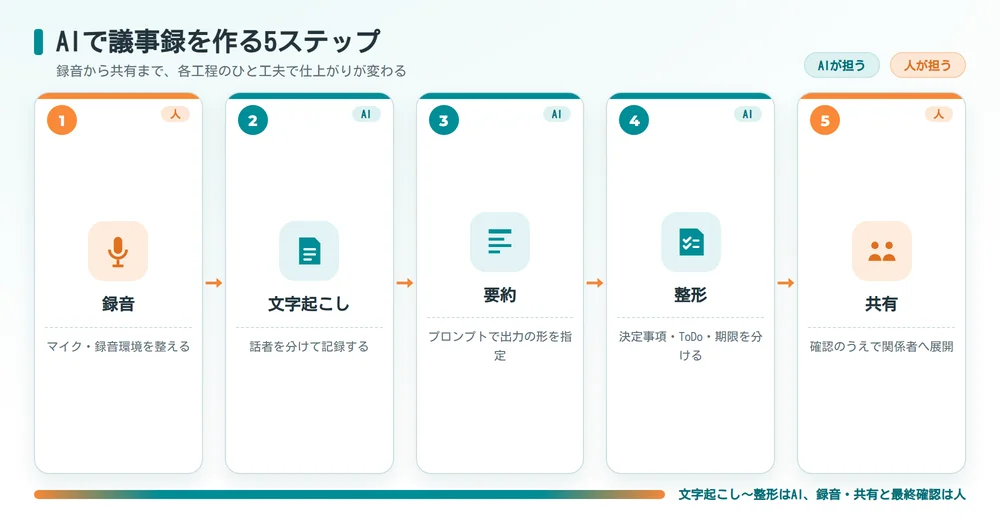Click the text 確認のうえで関係者へ展開
This screenshot has height=523, width=1000.
point(881,346)
